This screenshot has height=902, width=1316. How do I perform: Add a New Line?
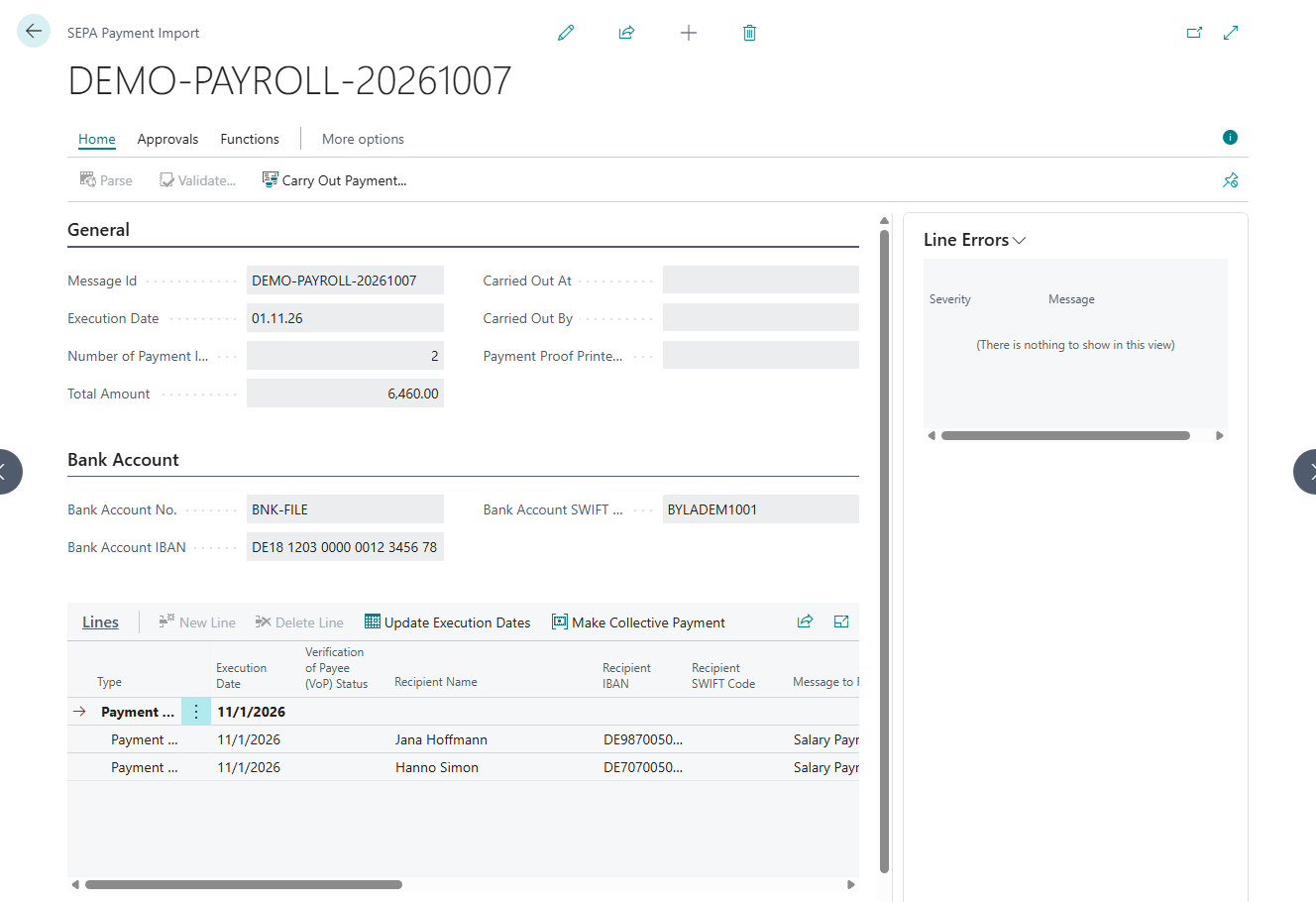tap(197, 622)
